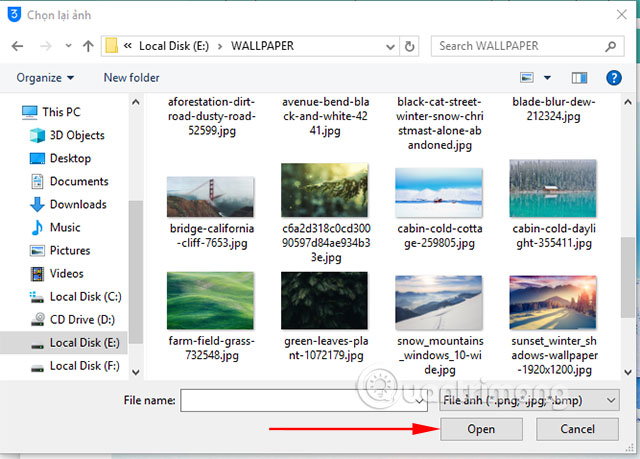Select sunset_winter_shadows-wallpaper thumbnail
The image size is (640, 459).
553,302
